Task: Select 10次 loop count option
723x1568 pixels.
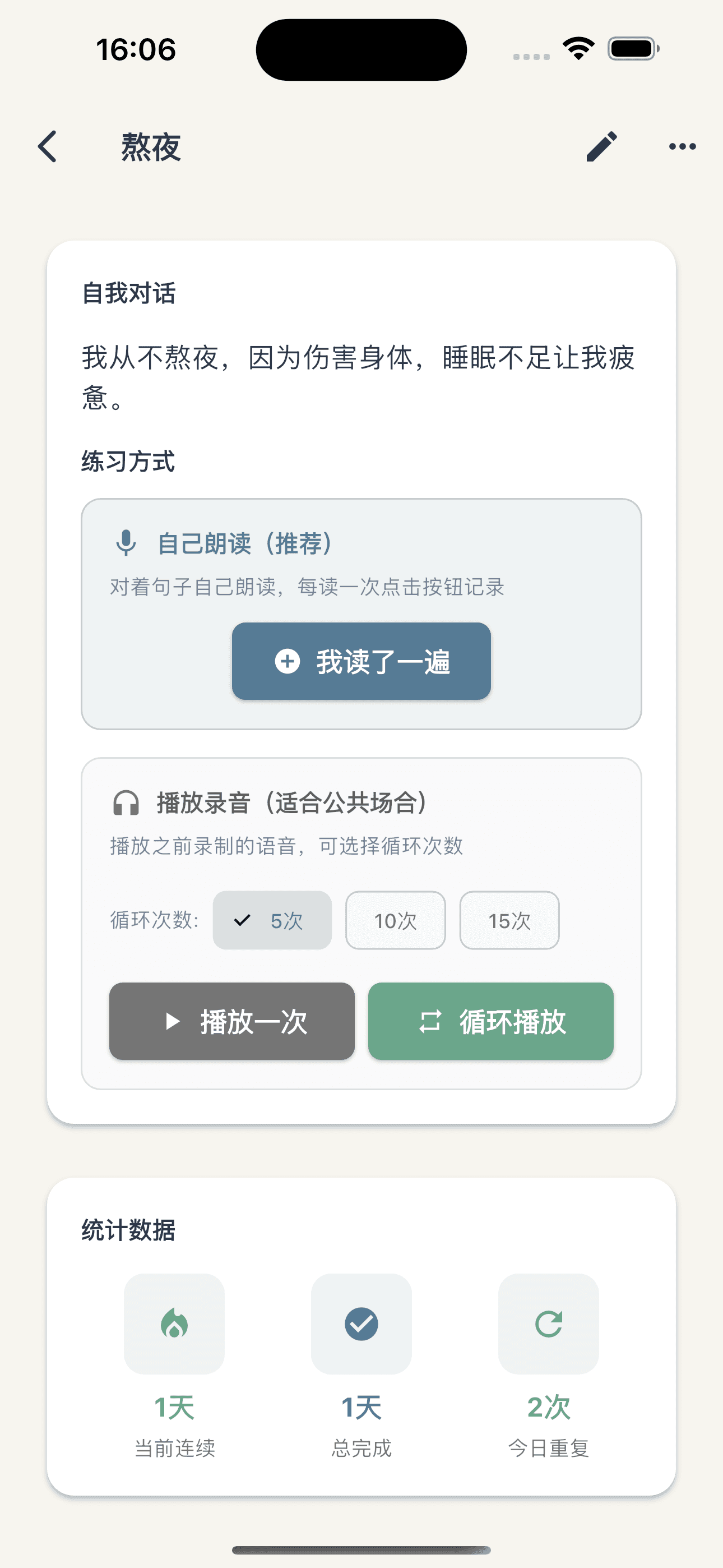Action: pyautogui.click(x=395, y=920)
